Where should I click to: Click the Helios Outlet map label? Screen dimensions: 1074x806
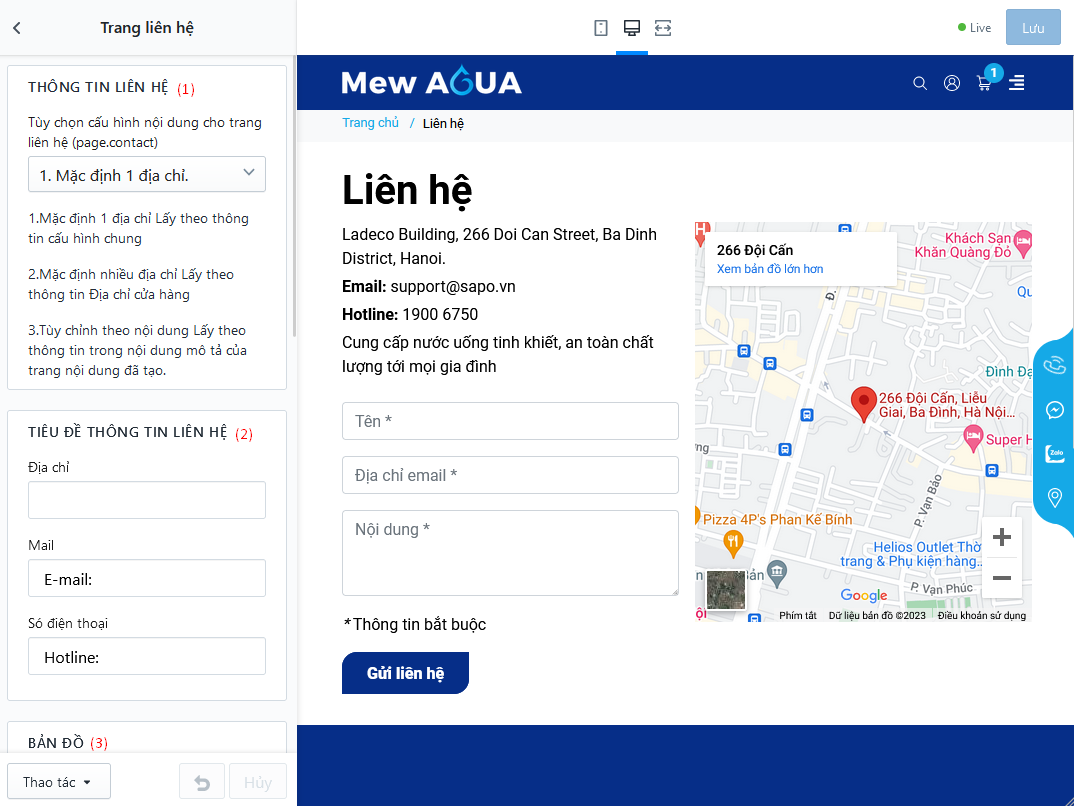click(x=912, y=554)
